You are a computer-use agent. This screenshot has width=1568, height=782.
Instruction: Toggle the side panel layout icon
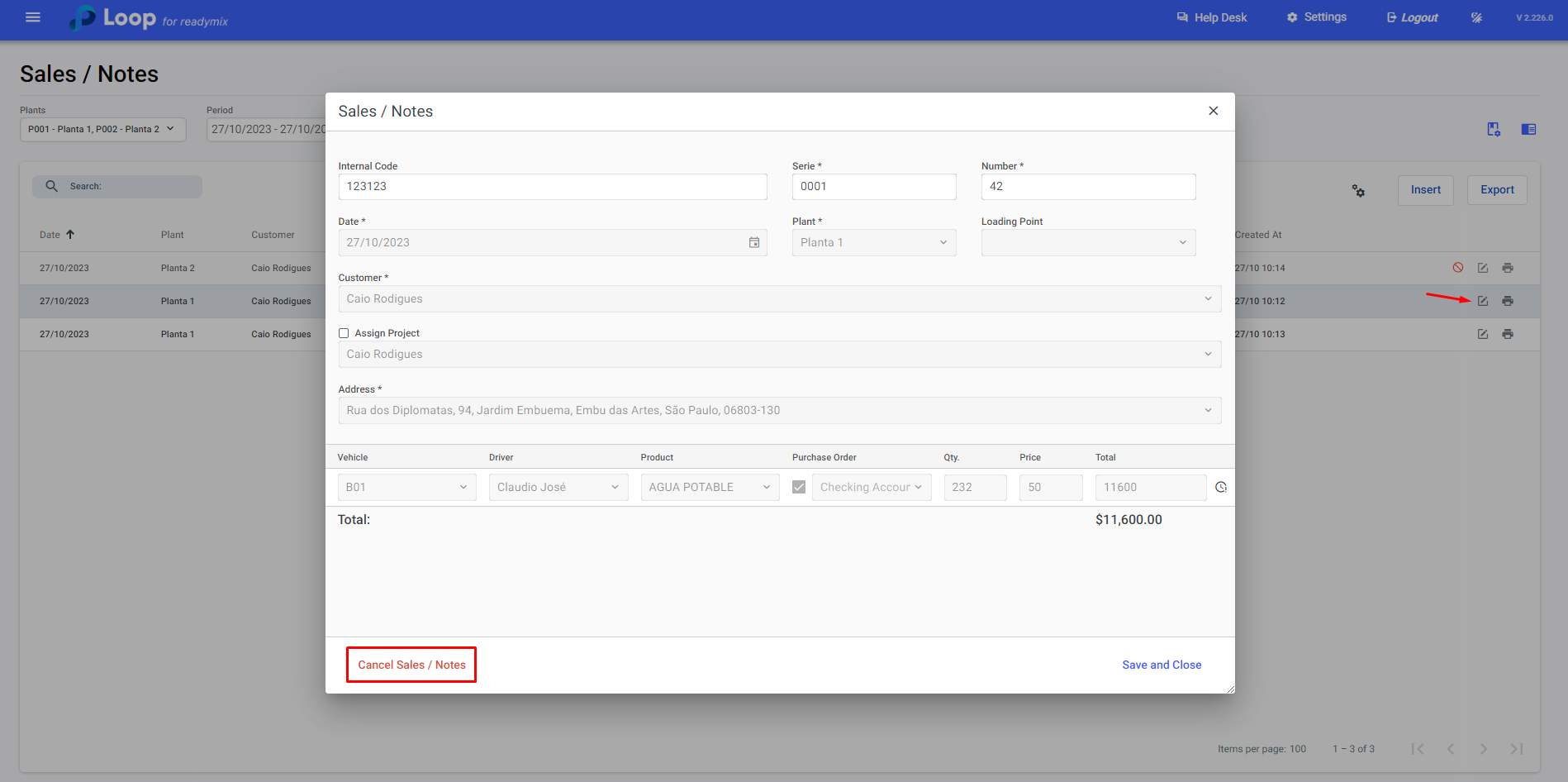1528,129
